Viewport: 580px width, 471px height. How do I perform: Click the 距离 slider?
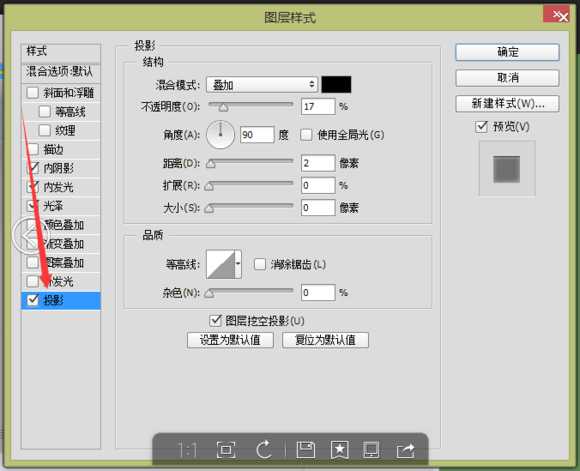coord(250,163)
